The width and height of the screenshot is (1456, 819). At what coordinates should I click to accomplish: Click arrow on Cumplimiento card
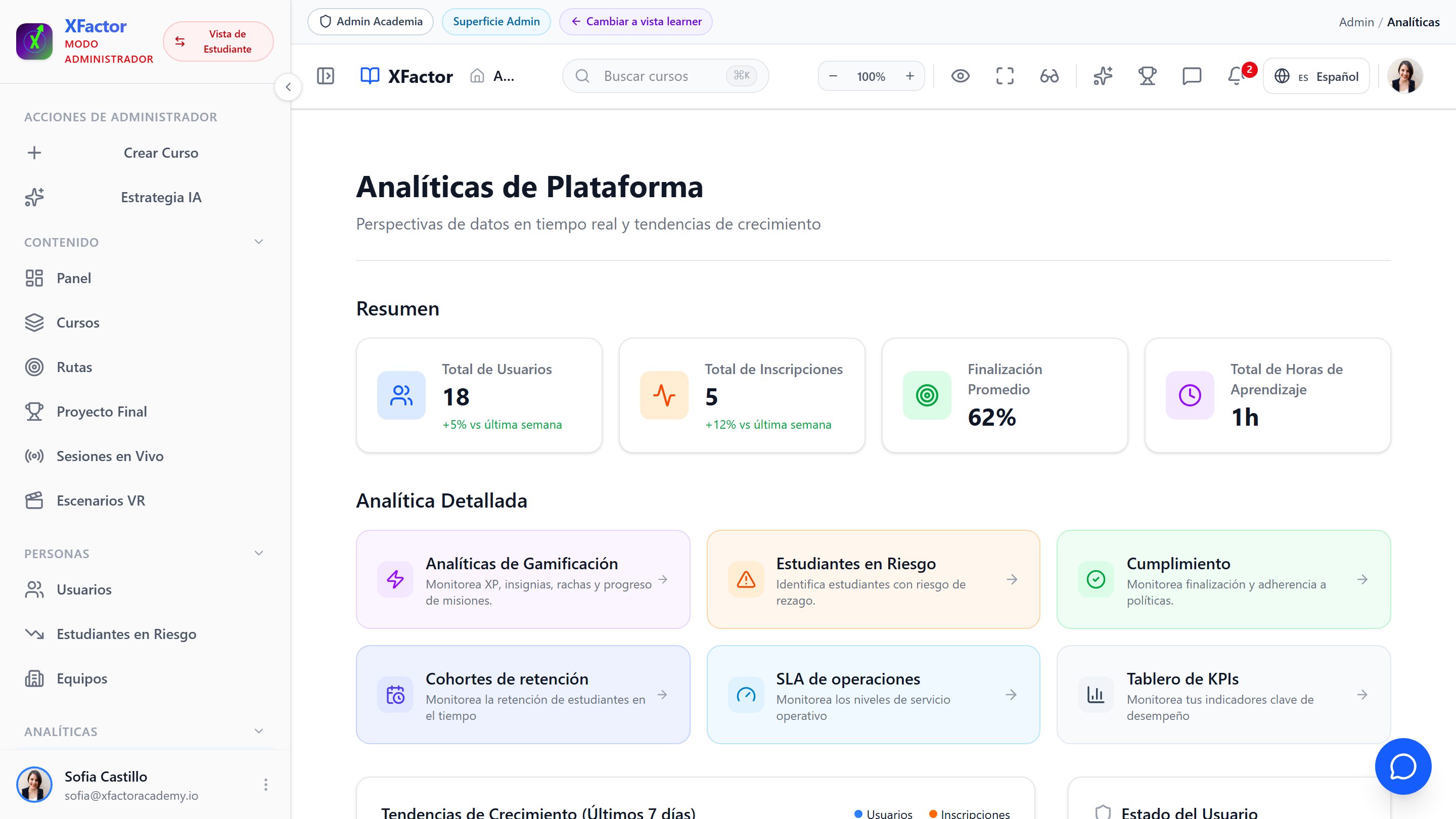pyautogui.click(x=1363, y=579)
